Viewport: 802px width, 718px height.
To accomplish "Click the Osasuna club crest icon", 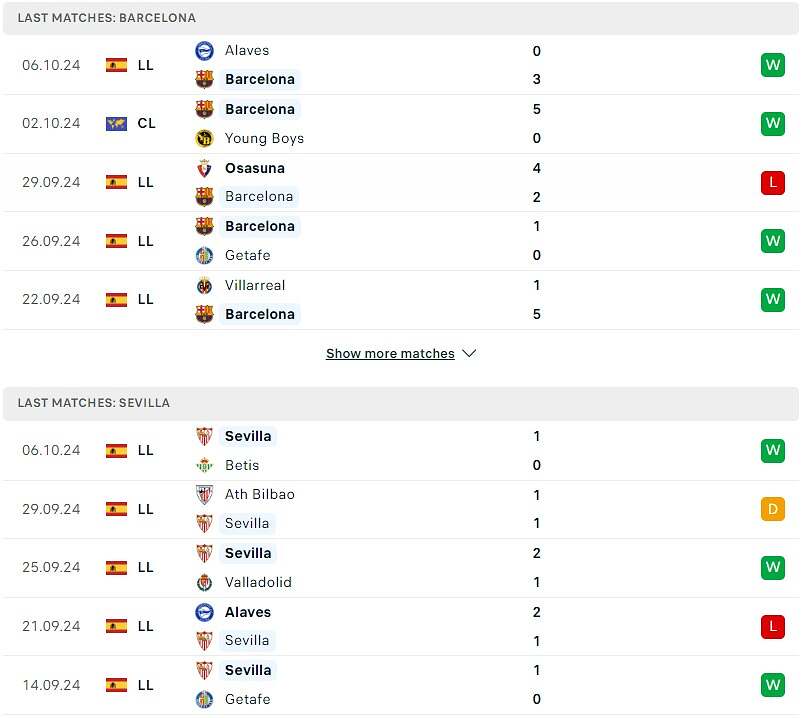I will pyautogui.click(x=205, y=168).
